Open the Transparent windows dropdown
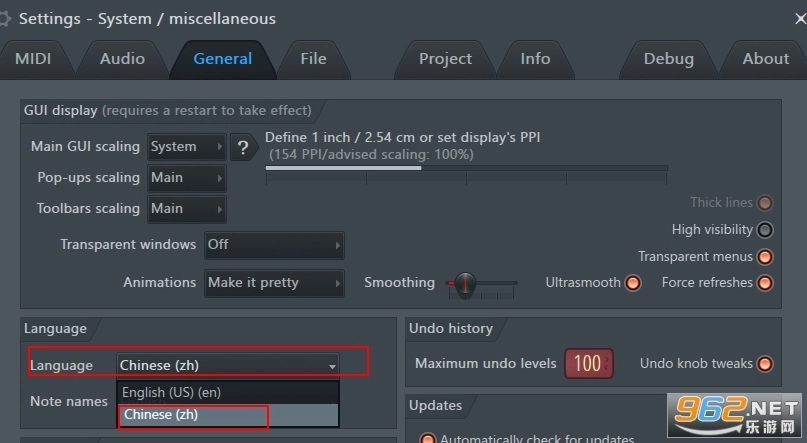This screenshot has height=443, width=807. (x=274, y=244)
